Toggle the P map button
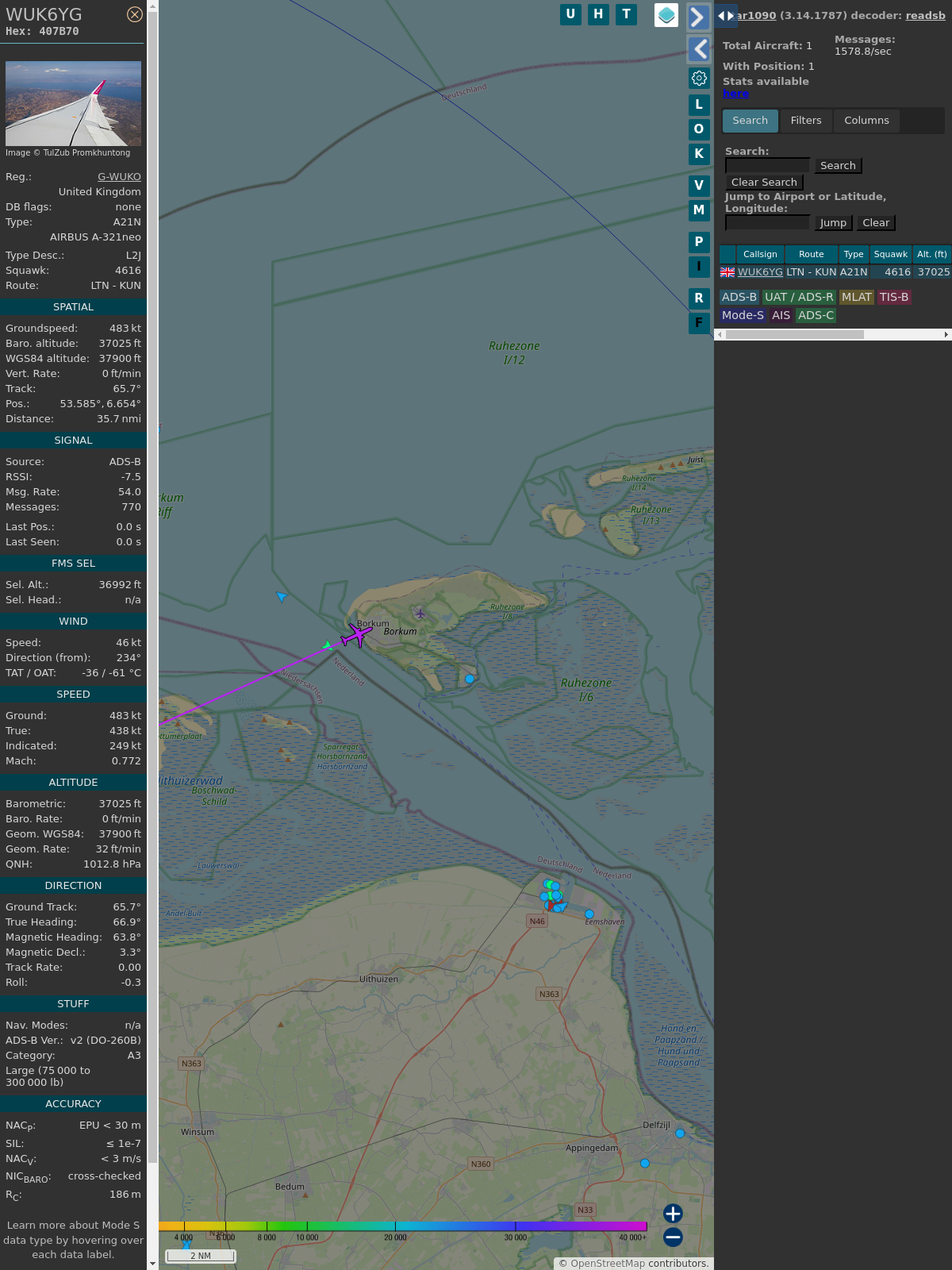 click(x=699, y=241)
